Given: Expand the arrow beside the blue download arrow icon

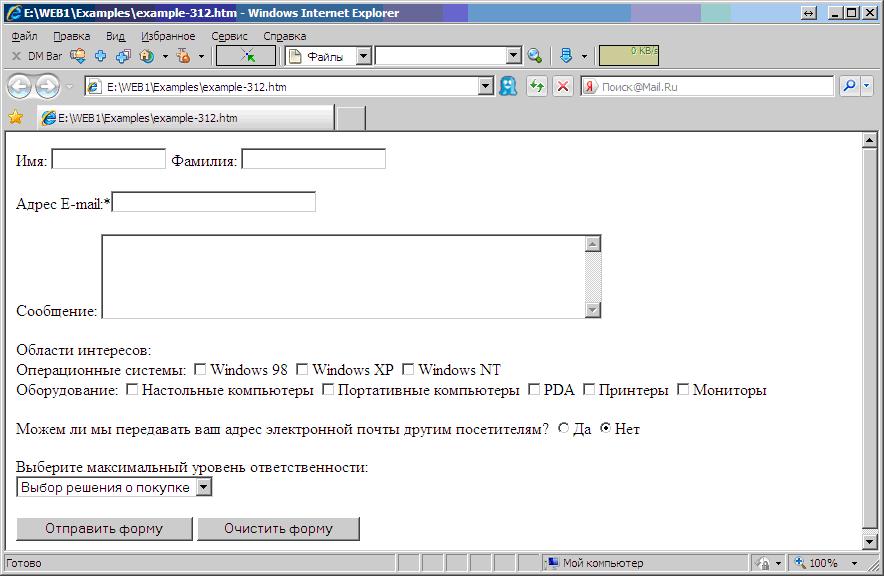Looking at the screenshot, I should [x=584, y=56].
